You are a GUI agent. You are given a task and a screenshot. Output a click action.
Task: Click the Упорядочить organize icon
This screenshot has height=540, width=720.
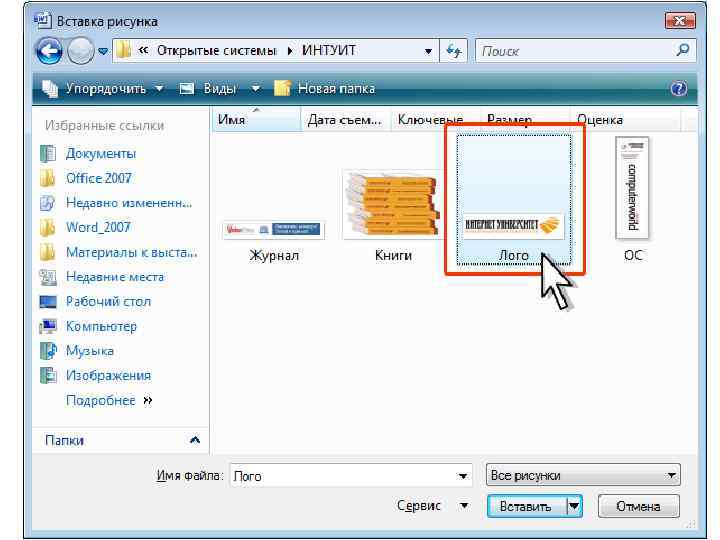[50, 88]
